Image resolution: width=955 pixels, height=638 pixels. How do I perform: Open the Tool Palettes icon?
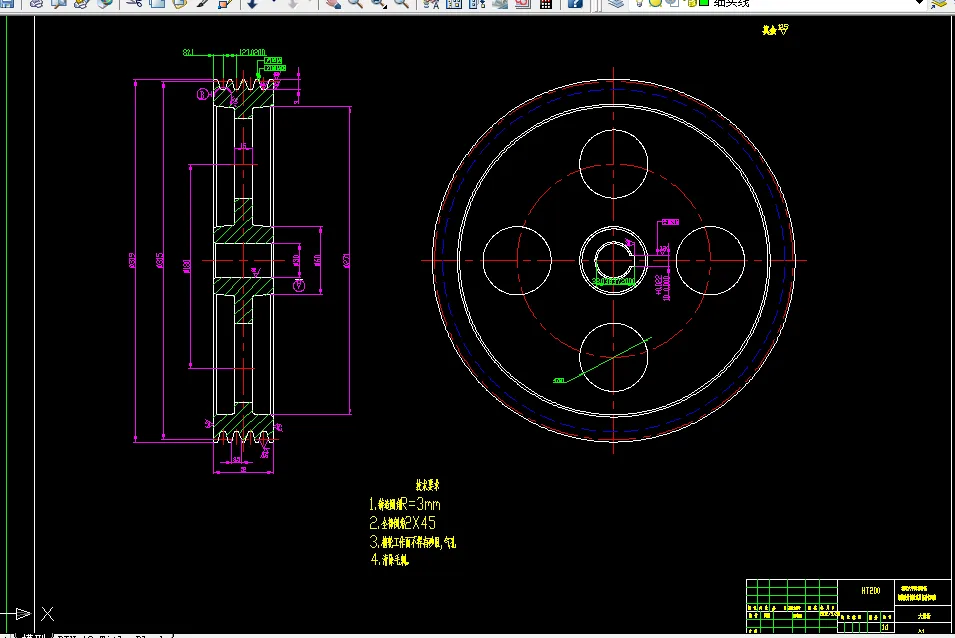click(477, 4)
